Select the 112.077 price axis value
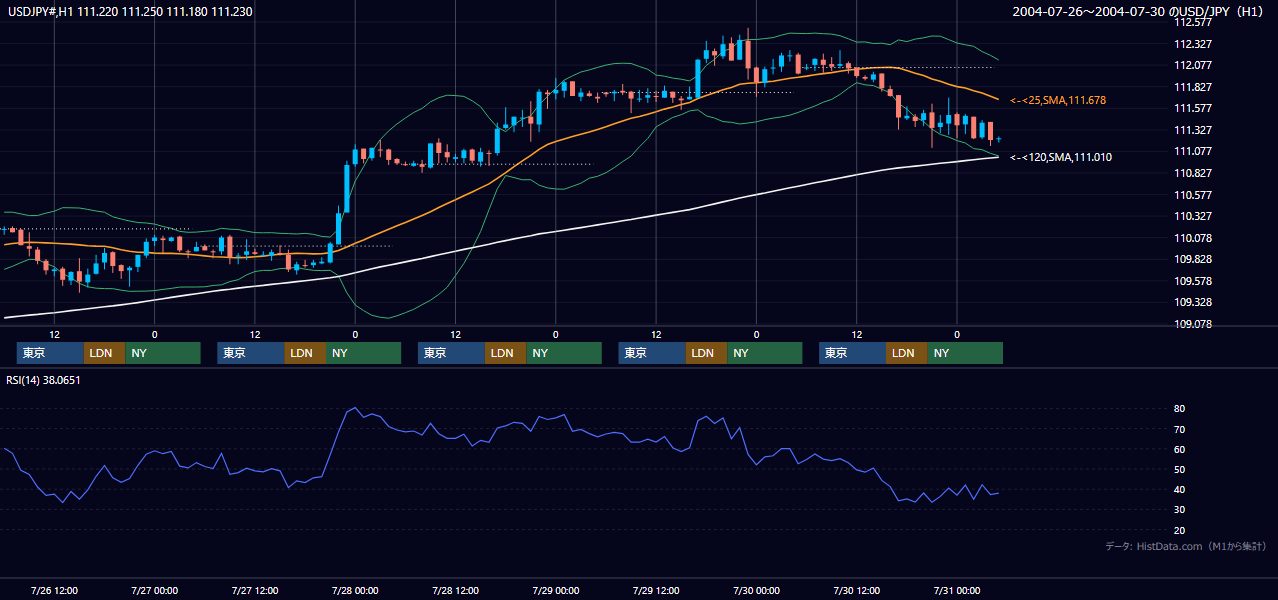Screen dimensions: 1278x600 1192,65
